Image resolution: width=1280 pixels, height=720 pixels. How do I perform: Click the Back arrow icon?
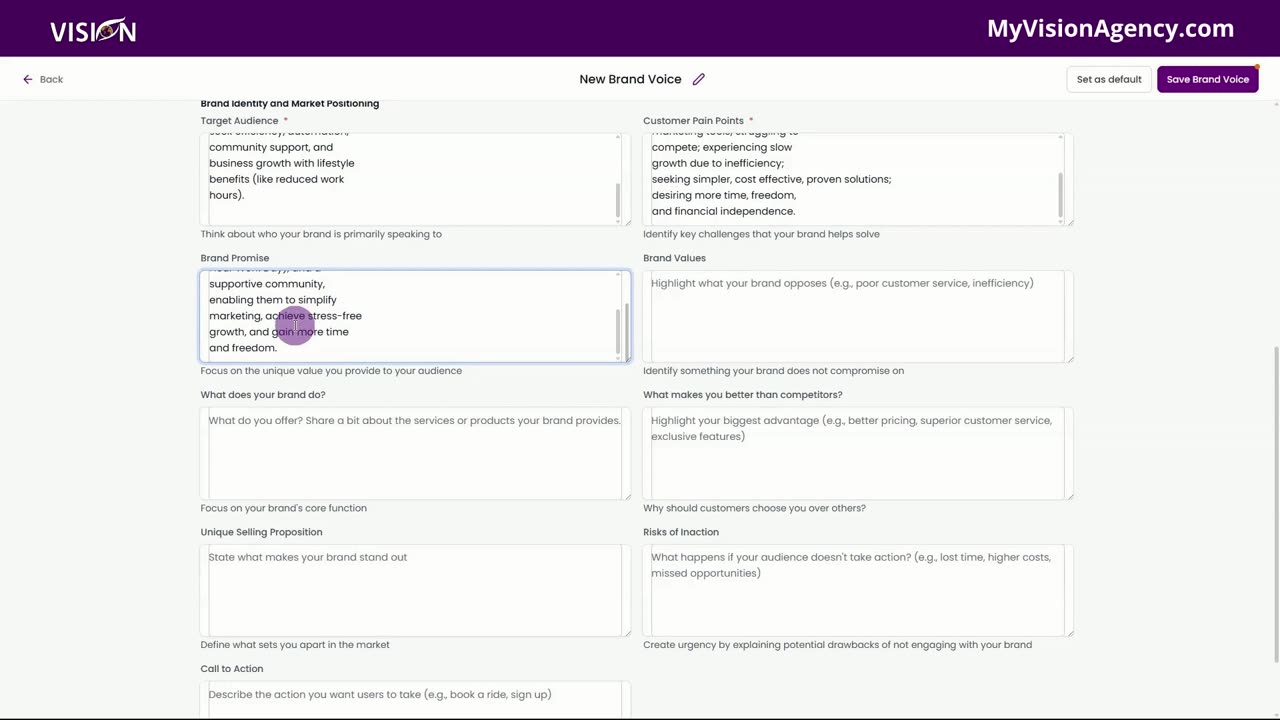[x=28, y=79]
